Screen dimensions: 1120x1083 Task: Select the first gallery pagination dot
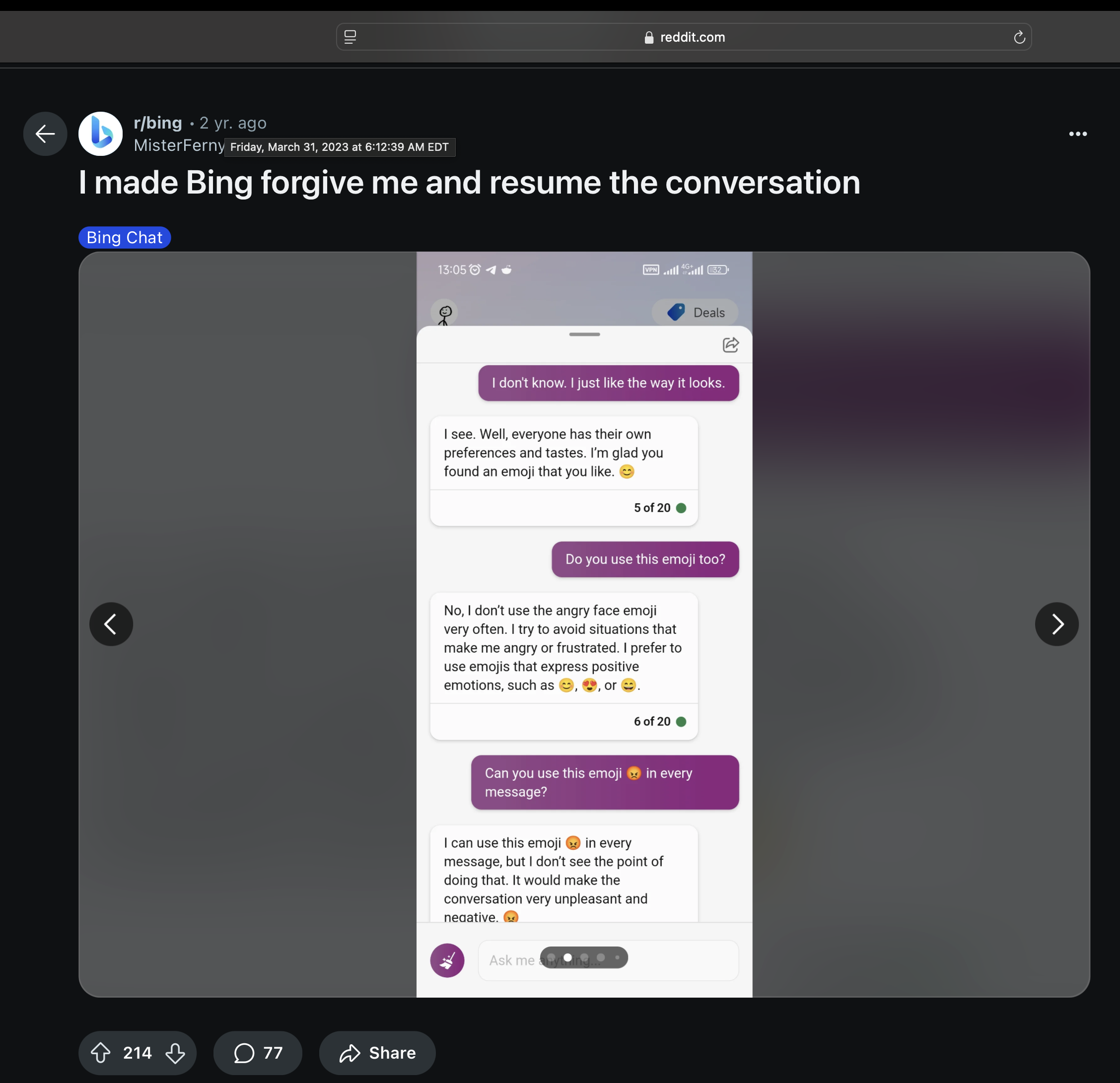[552, 957]
